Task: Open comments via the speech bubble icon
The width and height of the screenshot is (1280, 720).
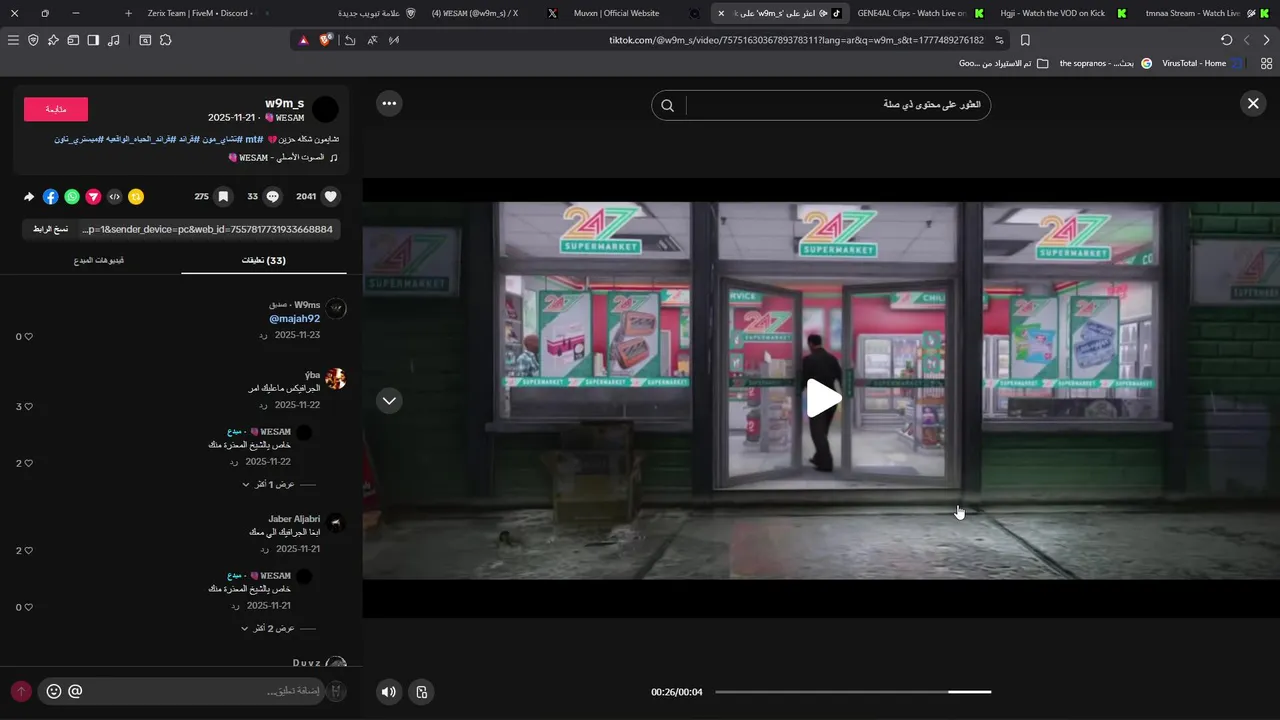Action: click(272, 197)
